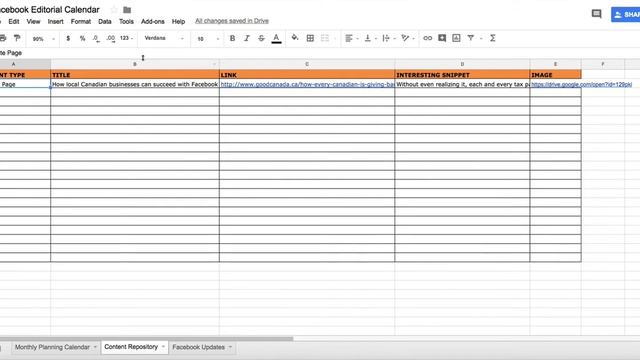Open the 90% zoom dropdown
Screen dimensions: 640x360
pos(43,38)
